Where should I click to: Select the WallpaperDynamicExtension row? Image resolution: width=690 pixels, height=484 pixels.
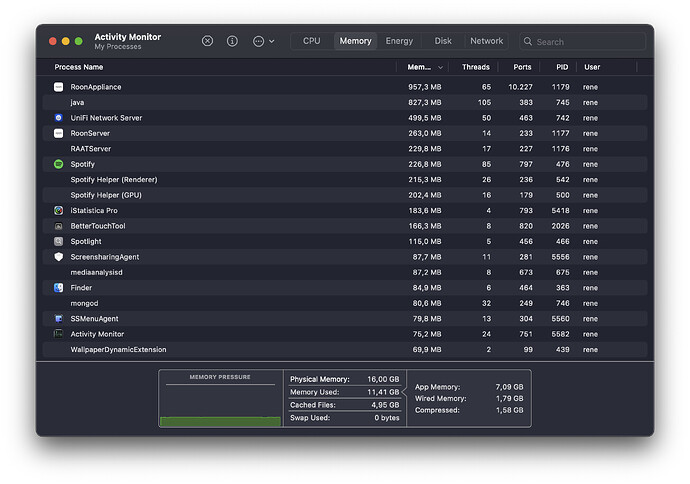[345, 349]
